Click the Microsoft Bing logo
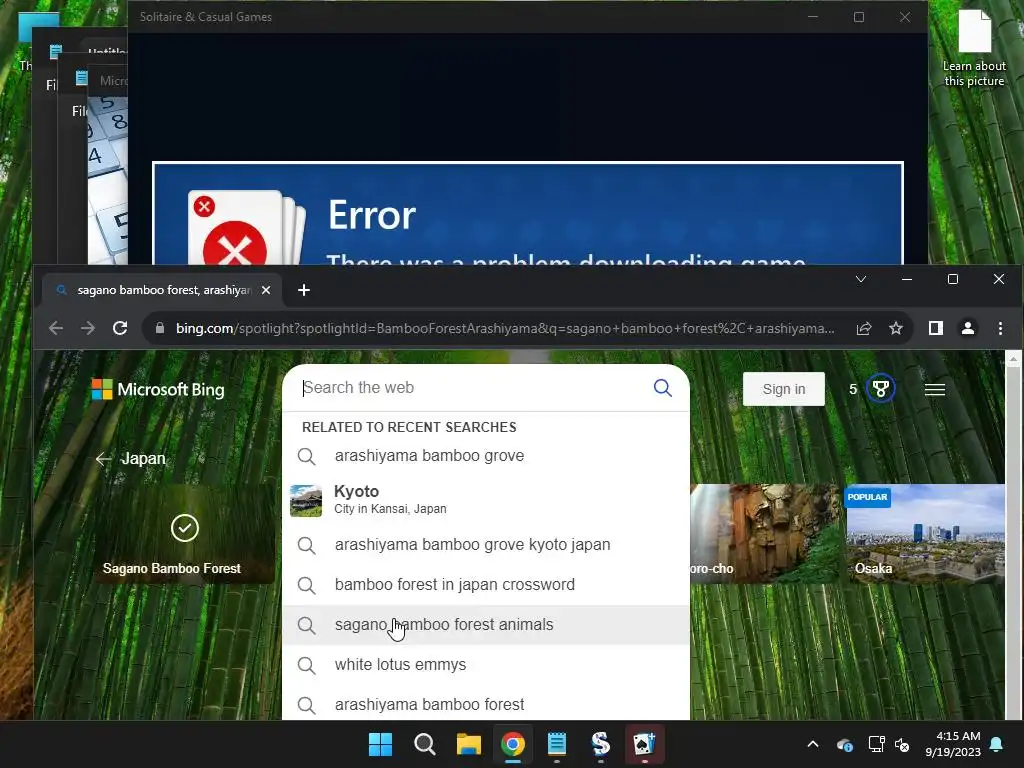1024x768 pixels. click(158, 390)
